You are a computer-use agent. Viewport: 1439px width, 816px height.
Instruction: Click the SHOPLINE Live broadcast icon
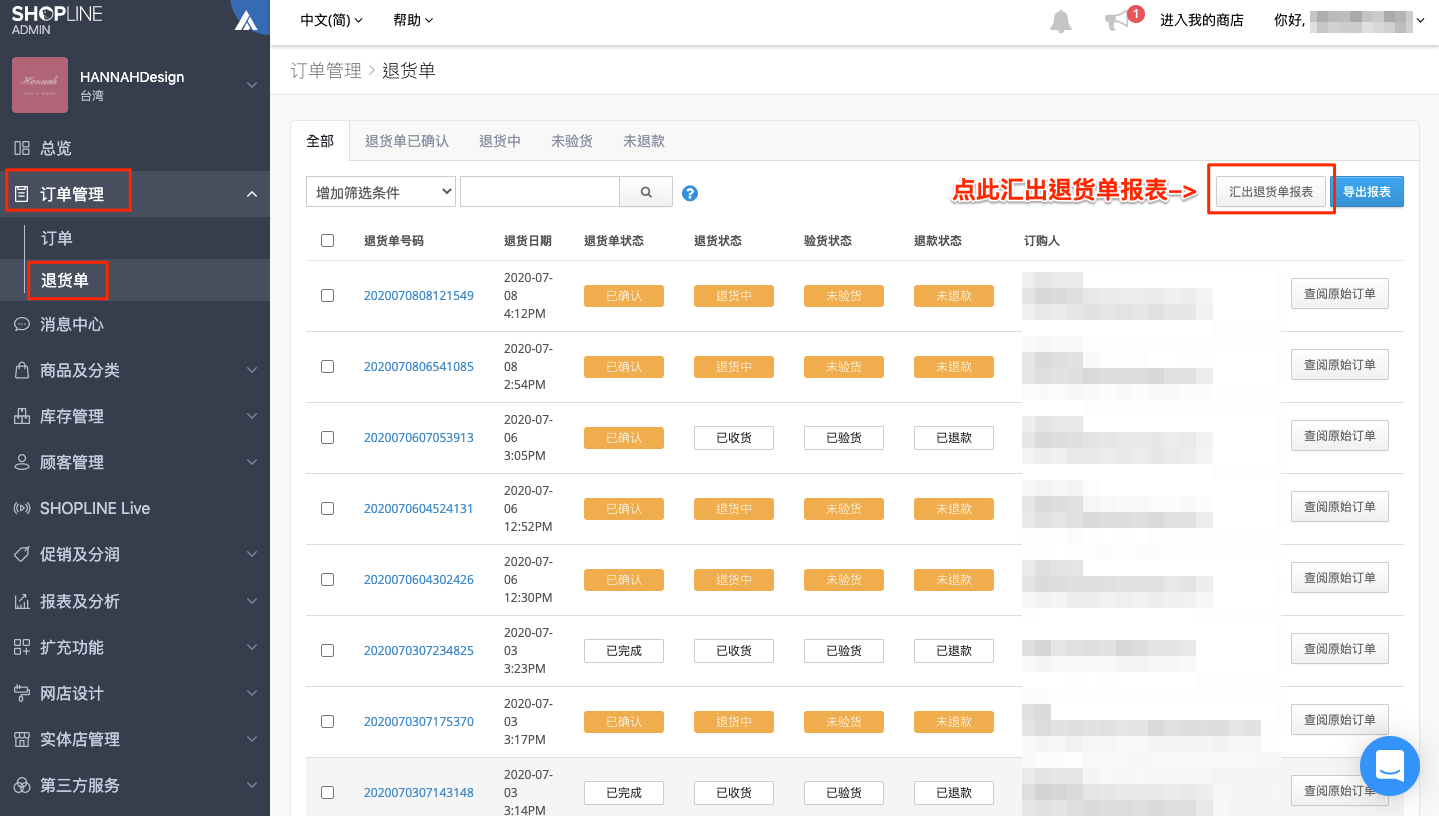point(21,508)
